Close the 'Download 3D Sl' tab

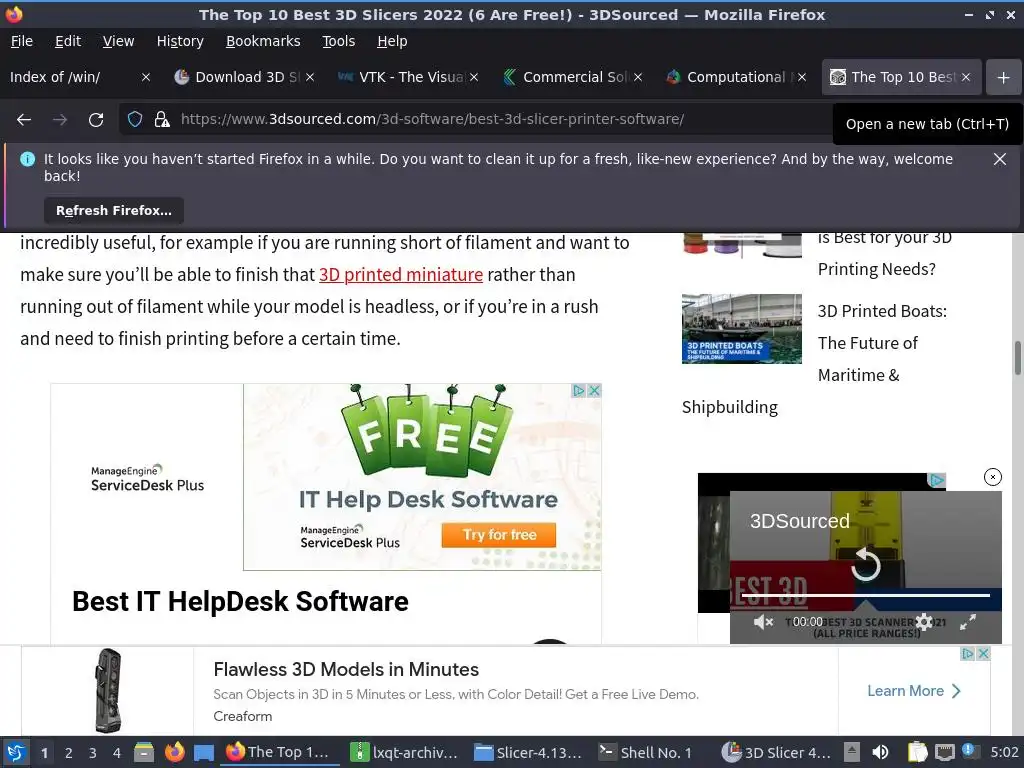(x=310, y=77)
